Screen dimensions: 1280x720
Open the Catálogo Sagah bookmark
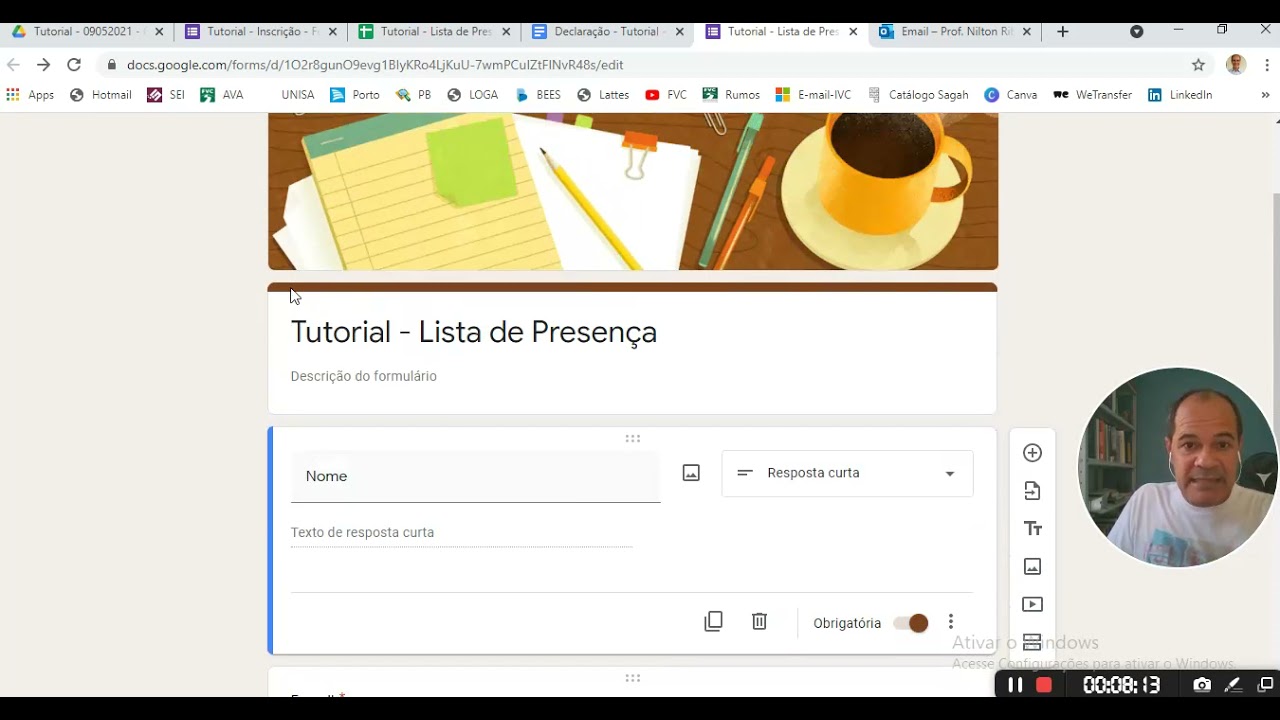918,95
